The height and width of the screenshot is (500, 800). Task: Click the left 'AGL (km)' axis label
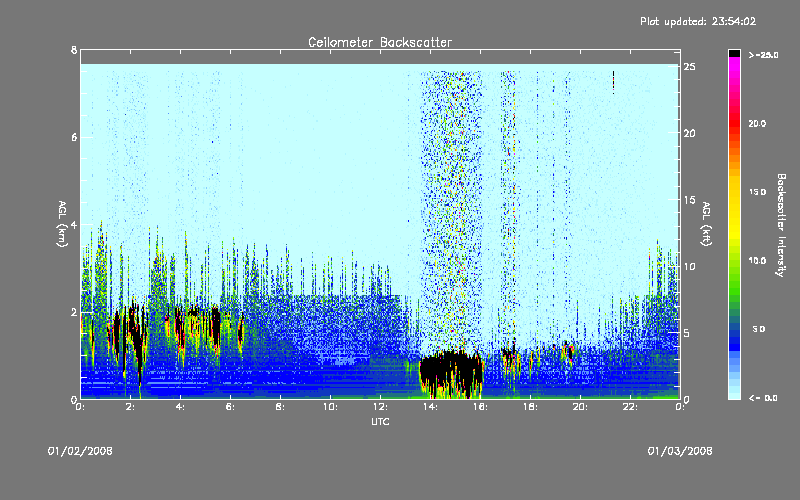click(x=62, y=224)
